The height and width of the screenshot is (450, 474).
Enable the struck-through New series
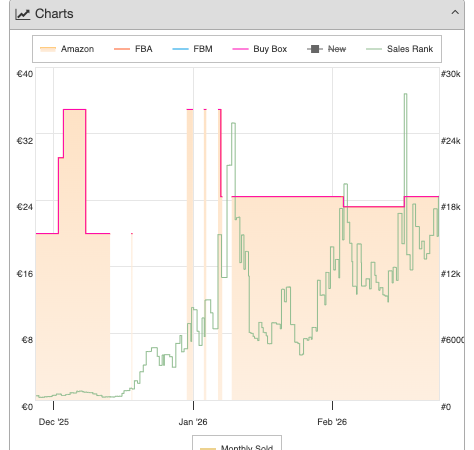327,49
